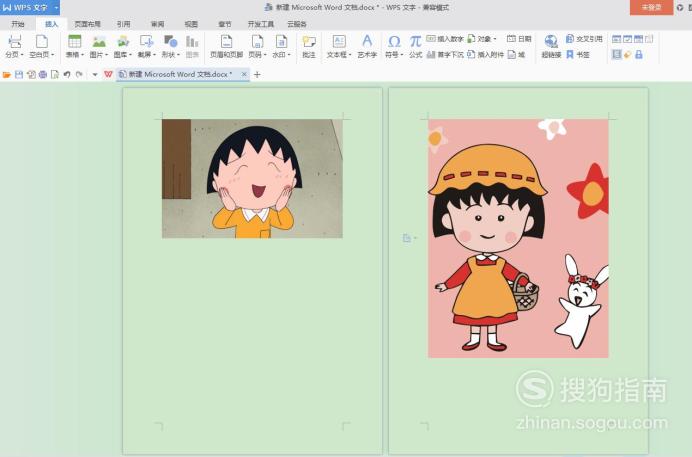Screen dimensions: 692x457
Task: Expand the 分页 page break dropdown
Action: [22, 55]
